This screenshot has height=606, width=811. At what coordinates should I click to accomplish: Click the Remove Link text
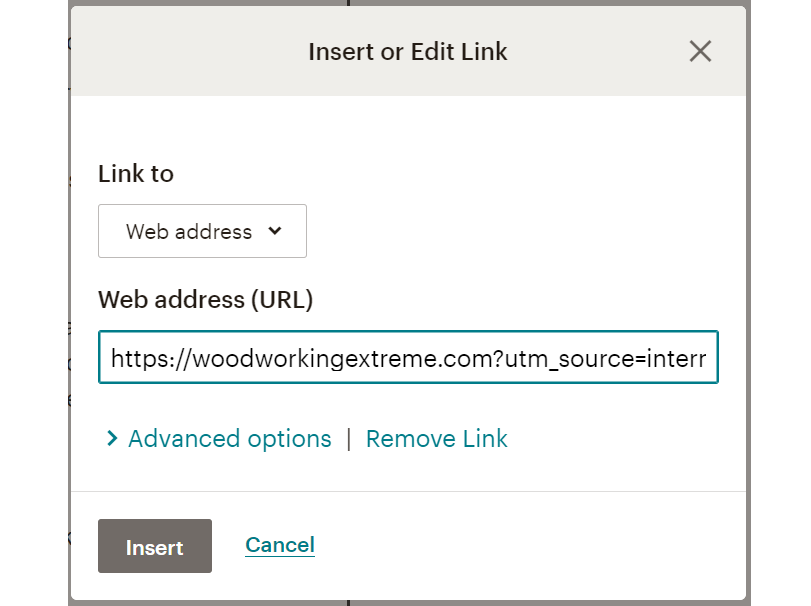pos(436,439)
